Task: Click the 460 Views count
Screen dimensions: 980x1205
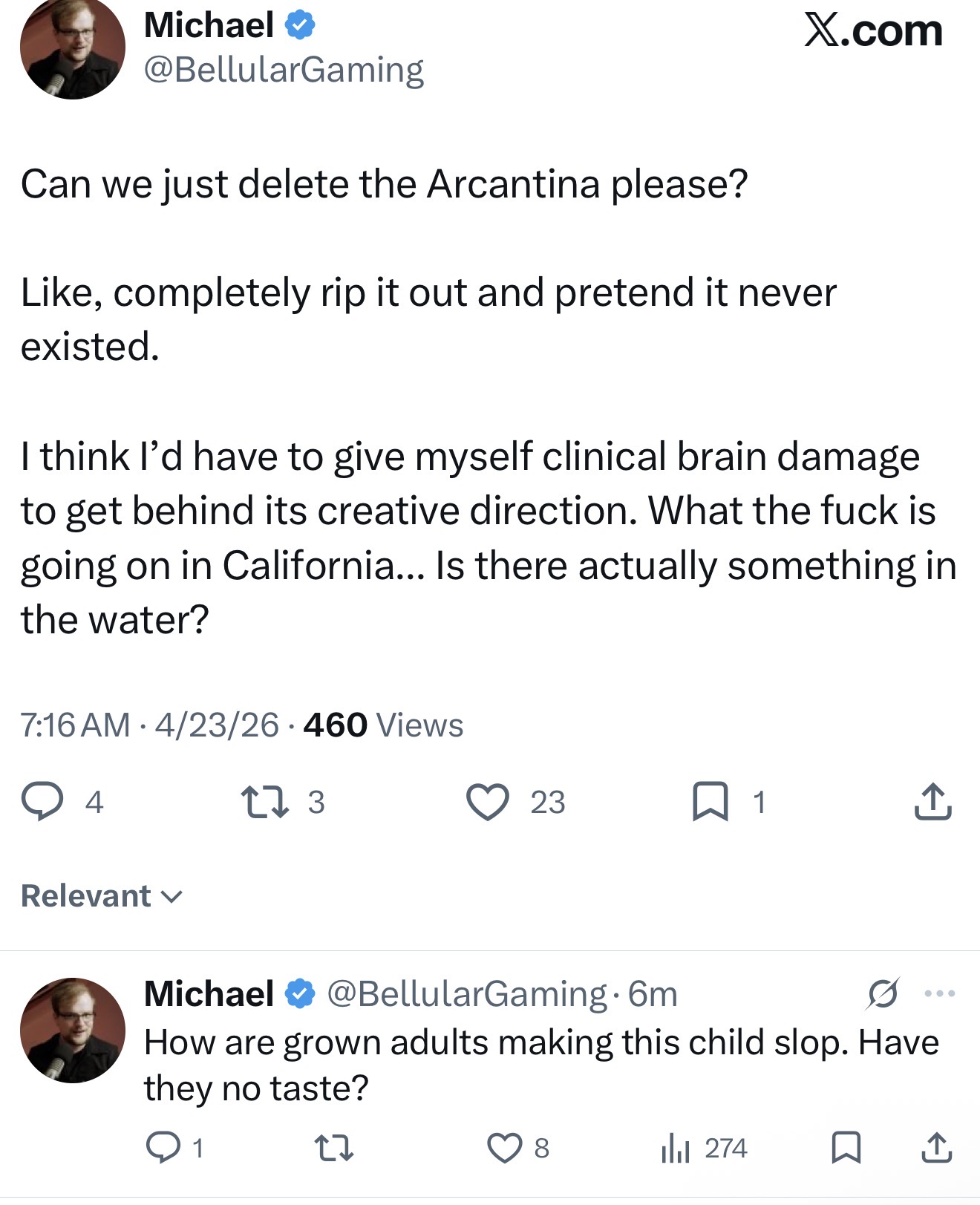Action: click(x=383, y=725)
